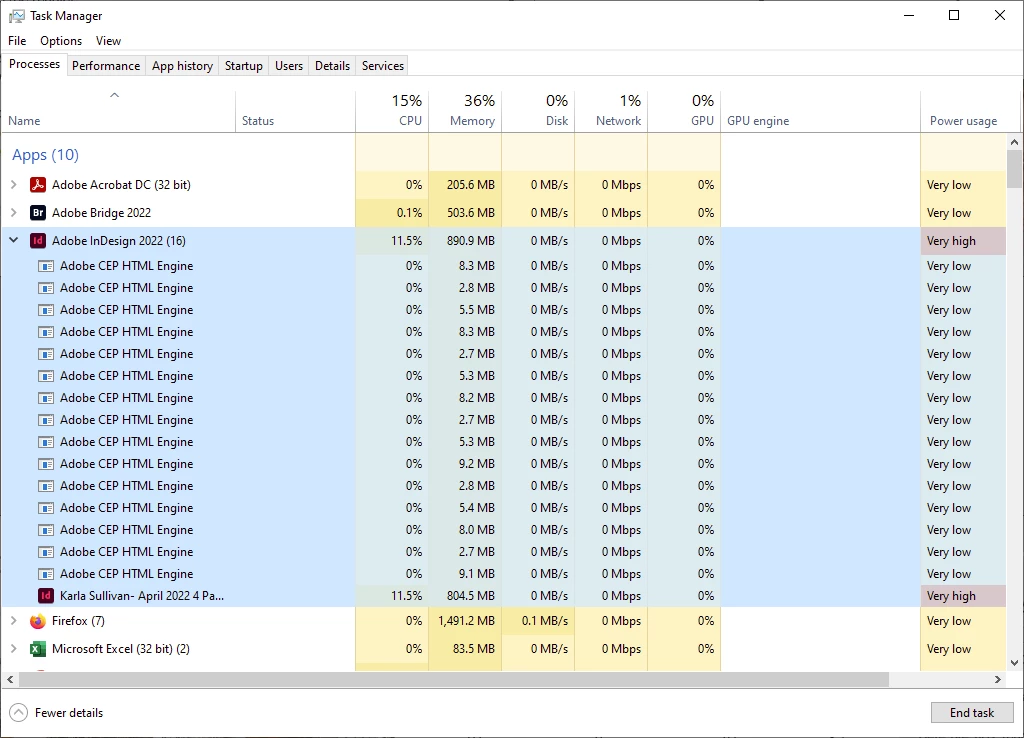Click the horizontal scrollbar left arrow
The width and height of the screenshot is (1024, 738).
[x=10, y=679]
